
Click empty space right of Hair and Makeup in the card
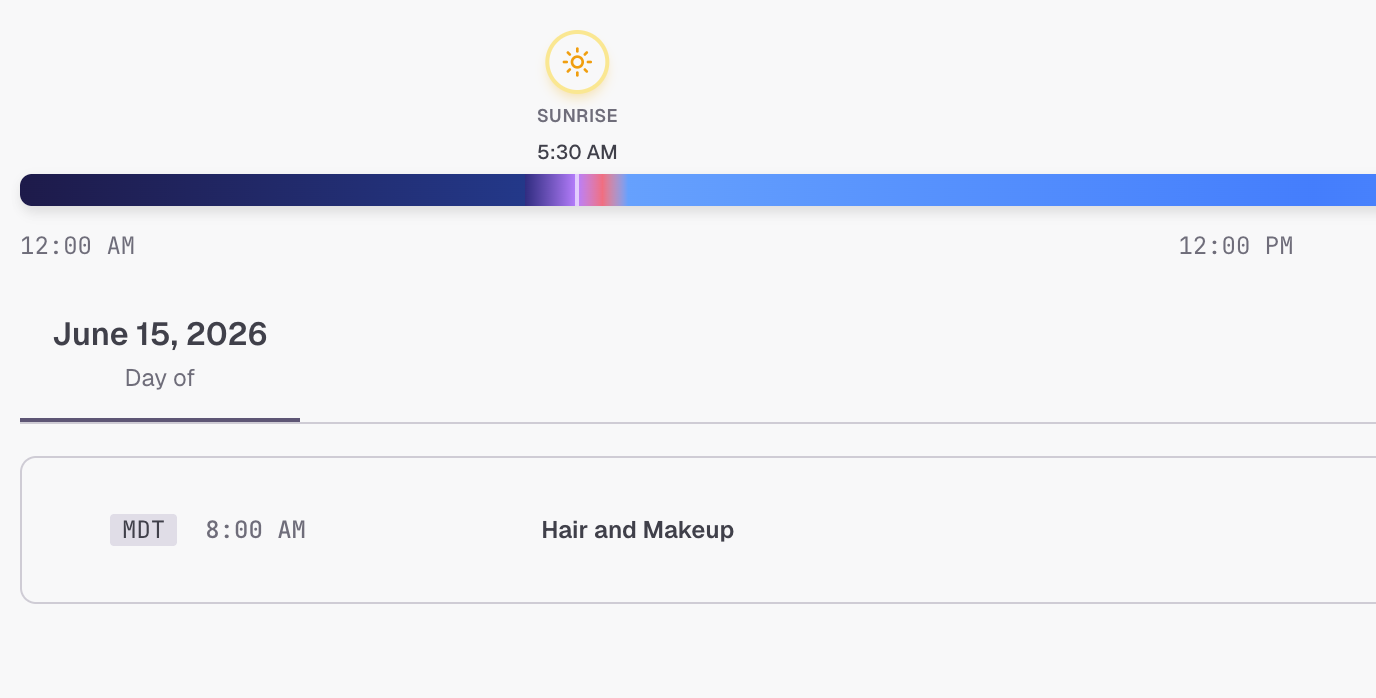point(1050,530)
